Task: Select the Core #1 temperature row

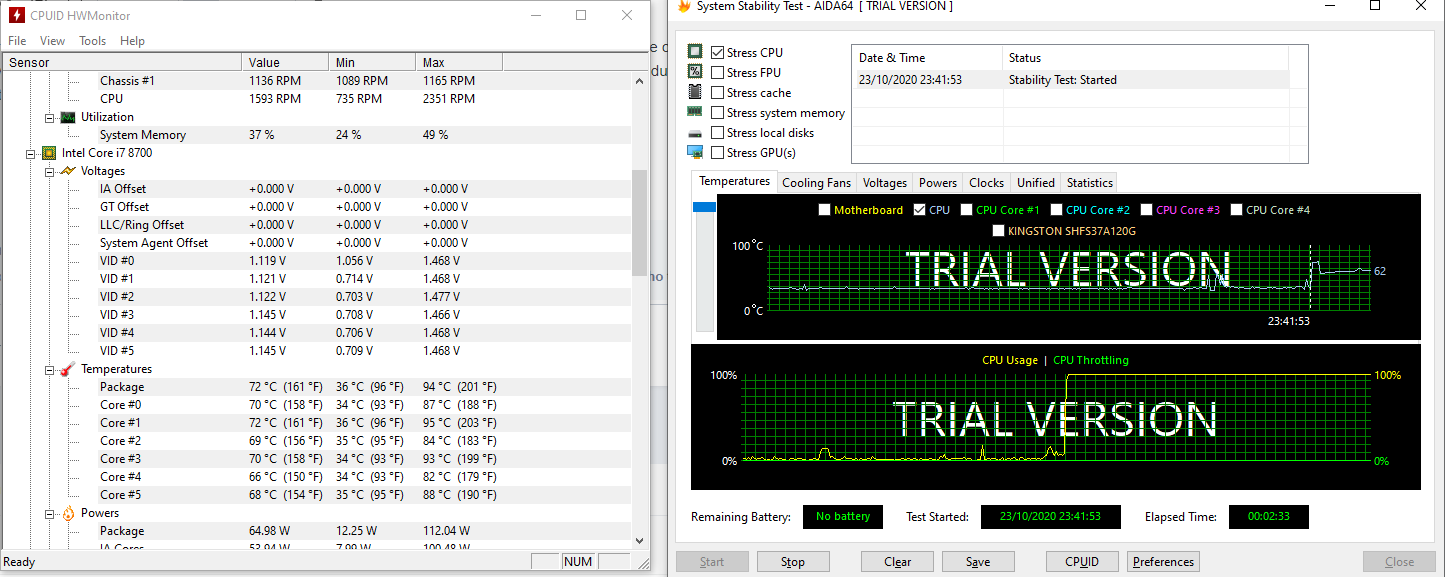Action: tap(316, 423)
